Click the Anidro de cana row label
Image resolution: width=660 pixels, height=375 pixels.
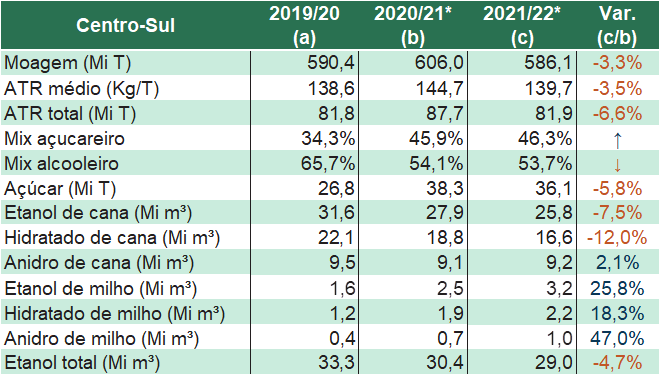(99, 263)
